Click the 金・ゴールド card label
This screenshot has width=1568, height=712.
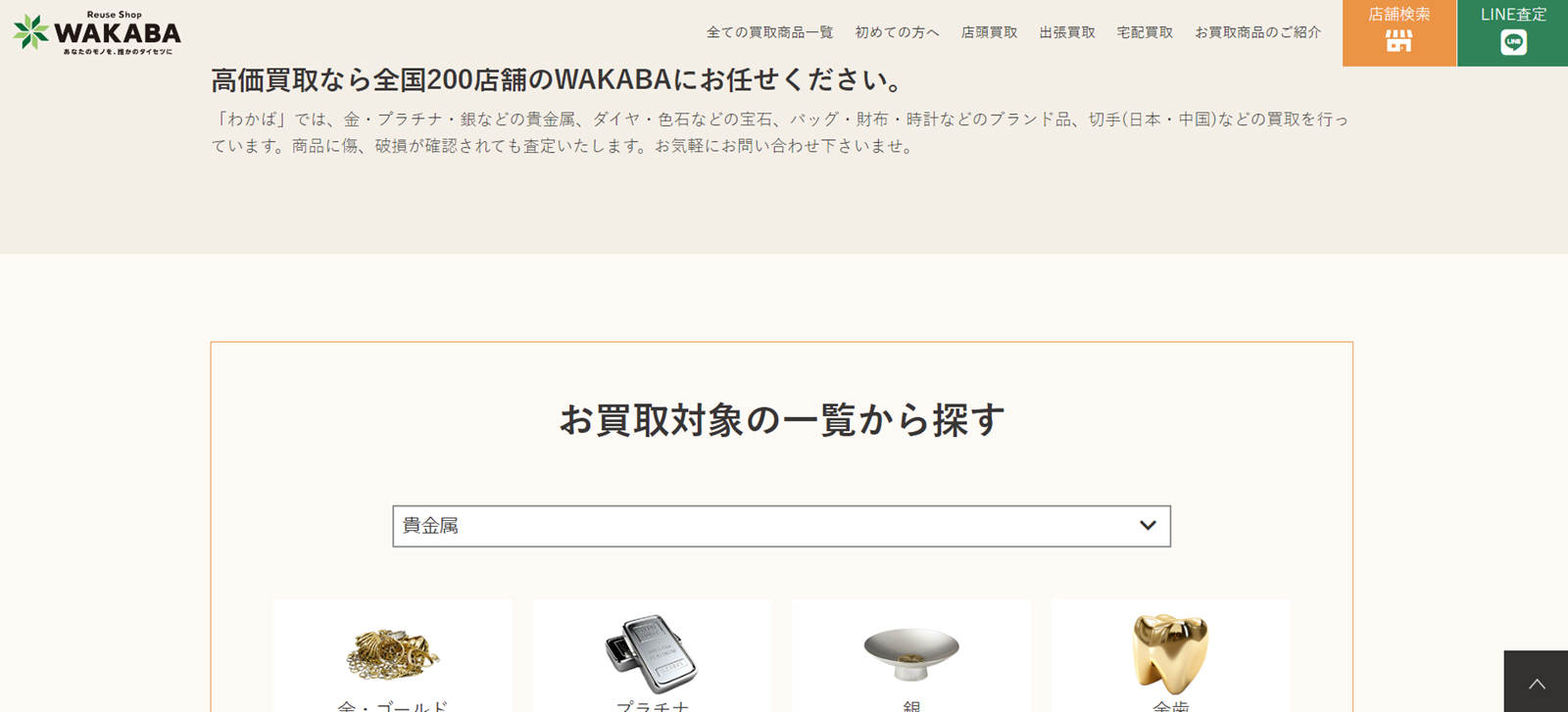click(392, 706)
